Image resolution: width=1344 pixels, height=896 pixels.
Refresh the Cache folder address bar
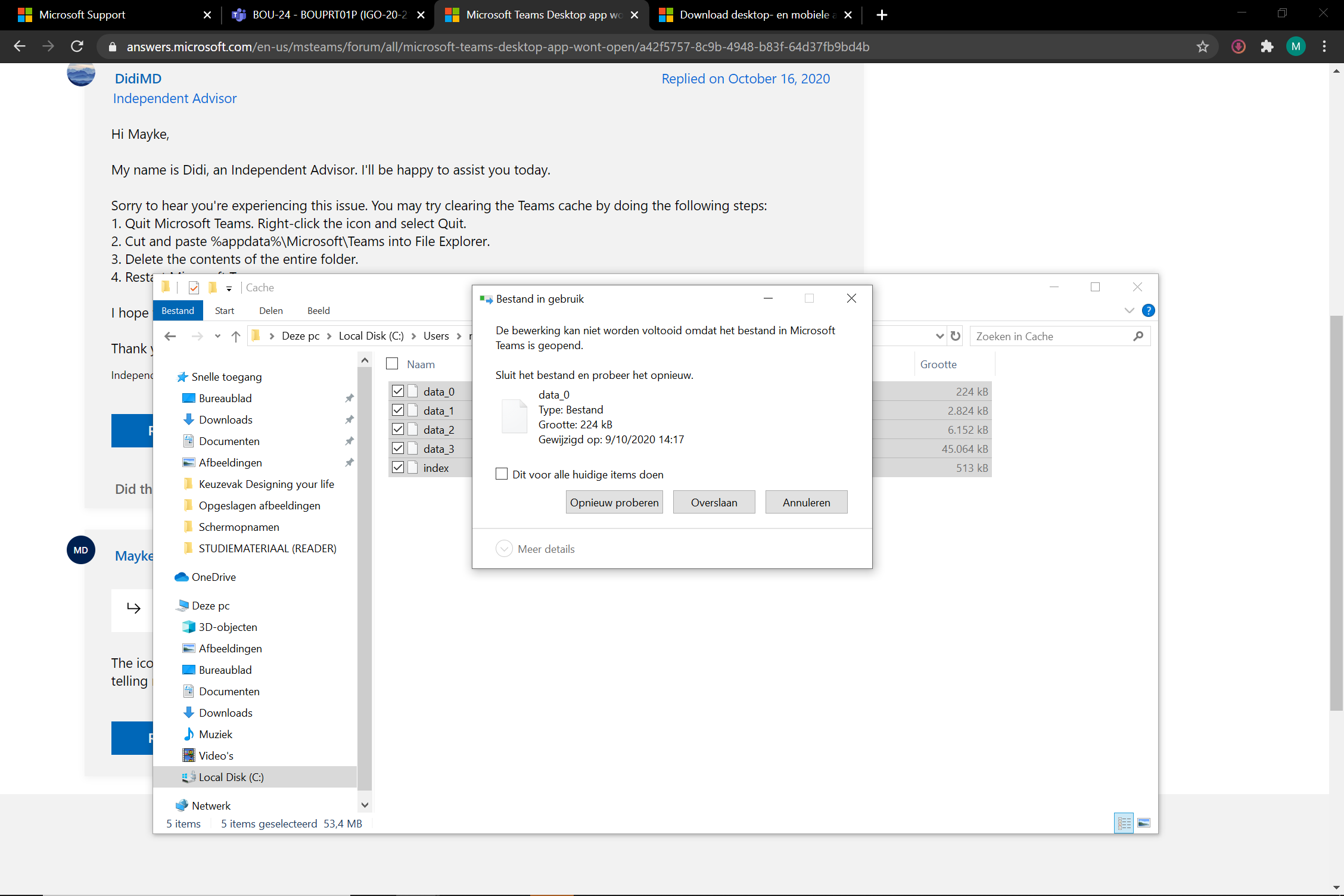coord(956,336)
